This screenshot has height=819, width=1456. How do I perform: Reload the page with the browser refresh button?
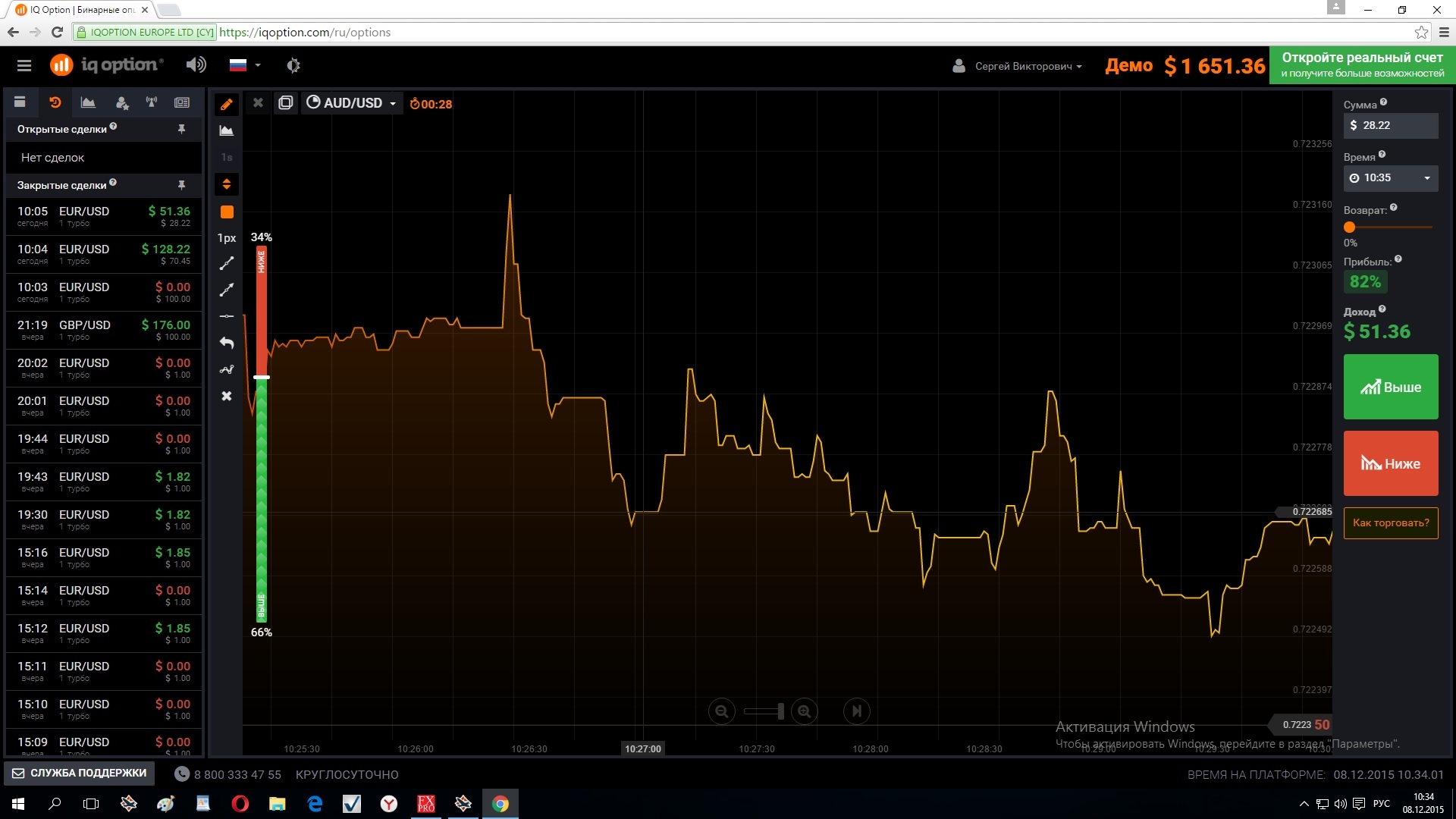(x=57, y=32)
